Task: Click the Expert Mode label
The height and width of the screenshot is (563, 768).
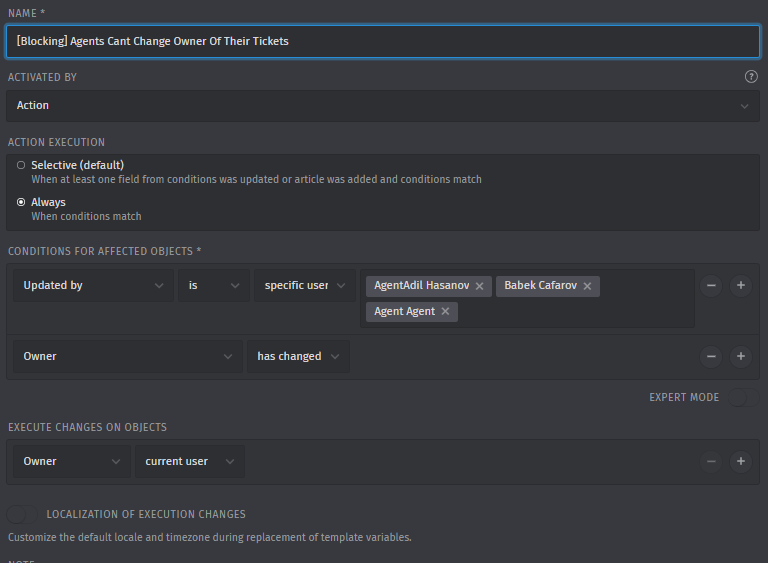Action: [684, 397]
